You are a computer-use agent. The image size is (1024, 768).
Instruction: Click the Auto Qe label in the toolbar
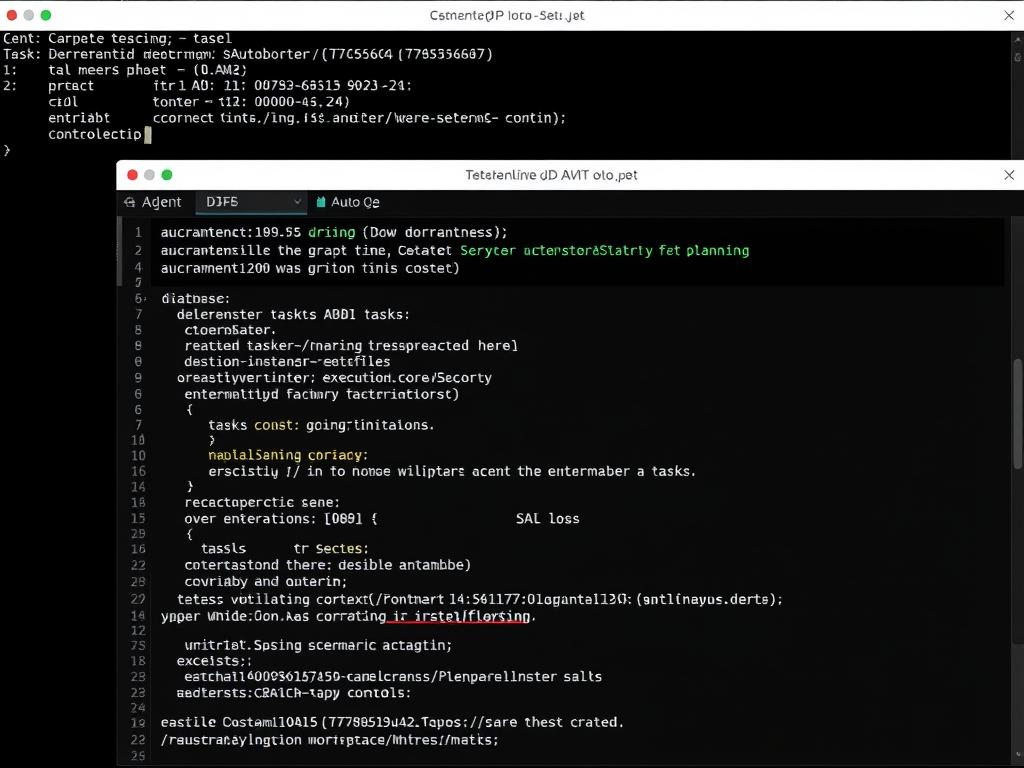click(355, 202)
